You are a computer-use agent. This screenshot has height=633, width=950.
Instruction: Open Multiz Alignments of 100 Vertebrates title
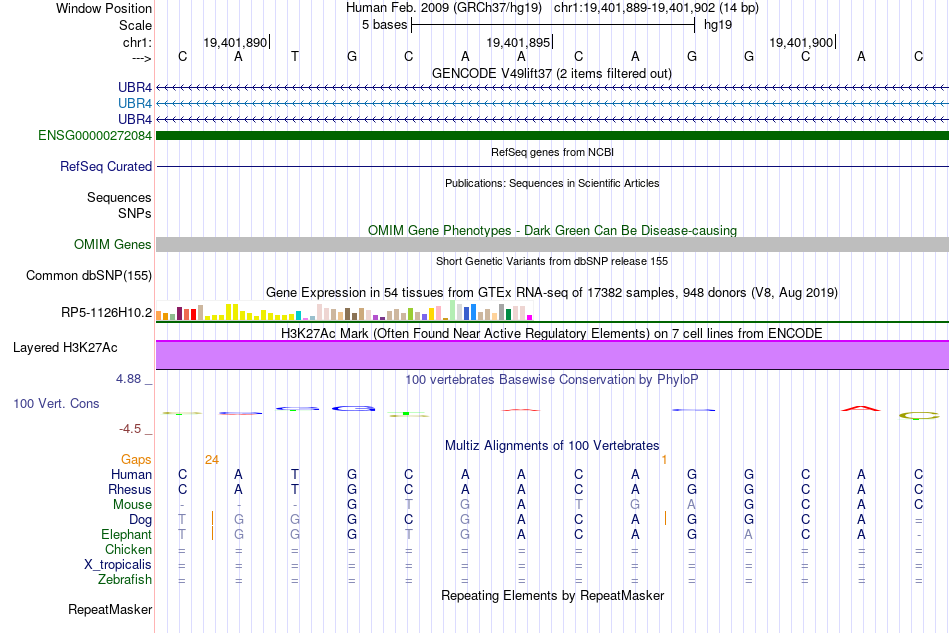(x=552, y=446)
